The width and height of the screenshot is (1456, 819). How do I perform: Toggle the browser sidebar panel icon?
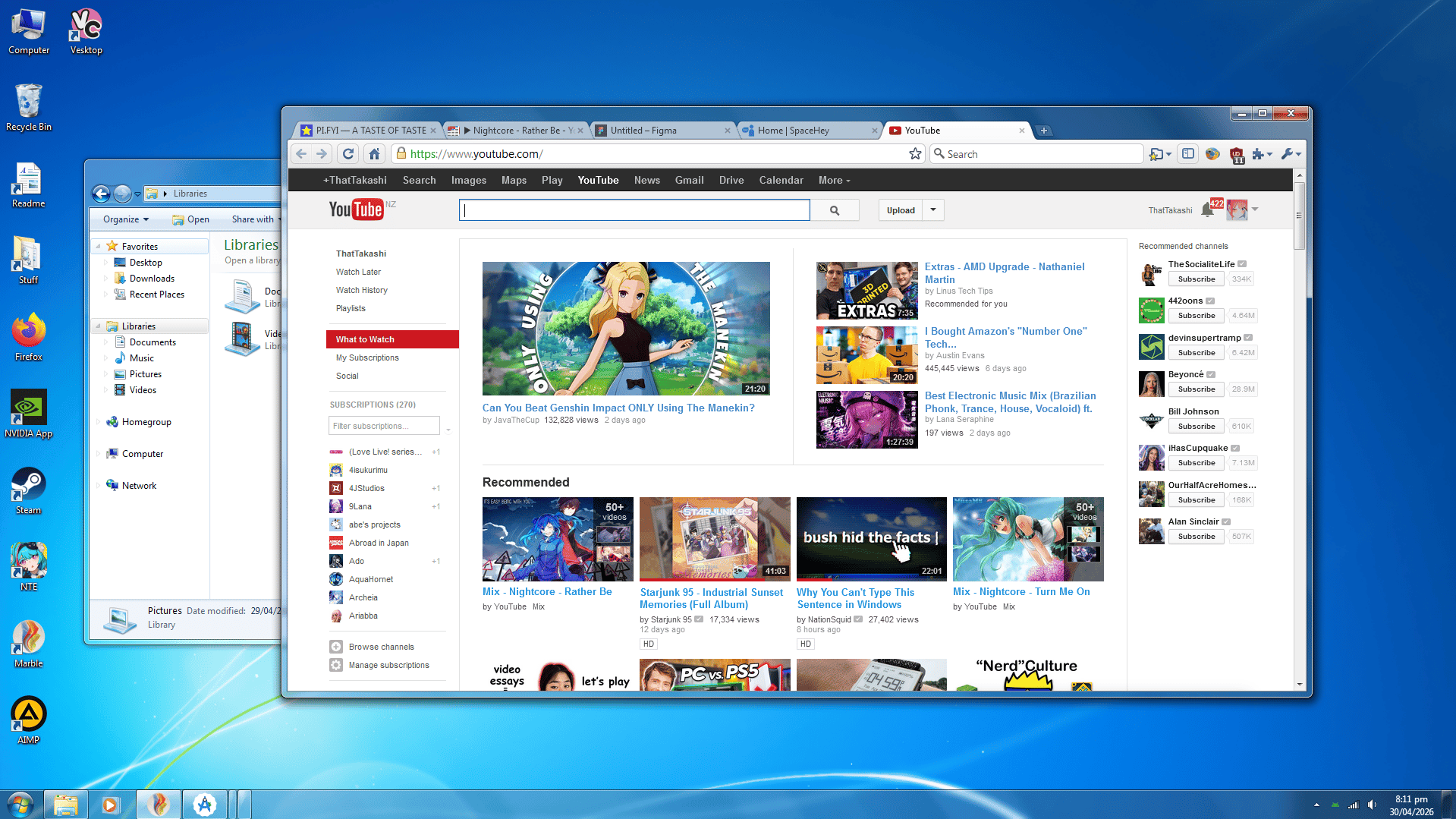click(1188, 154)
